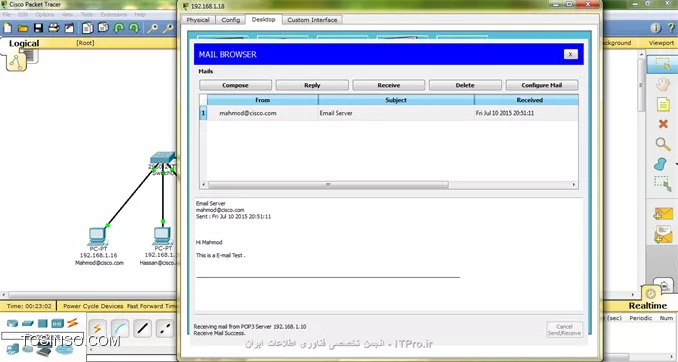This screenshot has width=678, height=362.
Task: Click the switch device in the workspace
Action: 163,158
